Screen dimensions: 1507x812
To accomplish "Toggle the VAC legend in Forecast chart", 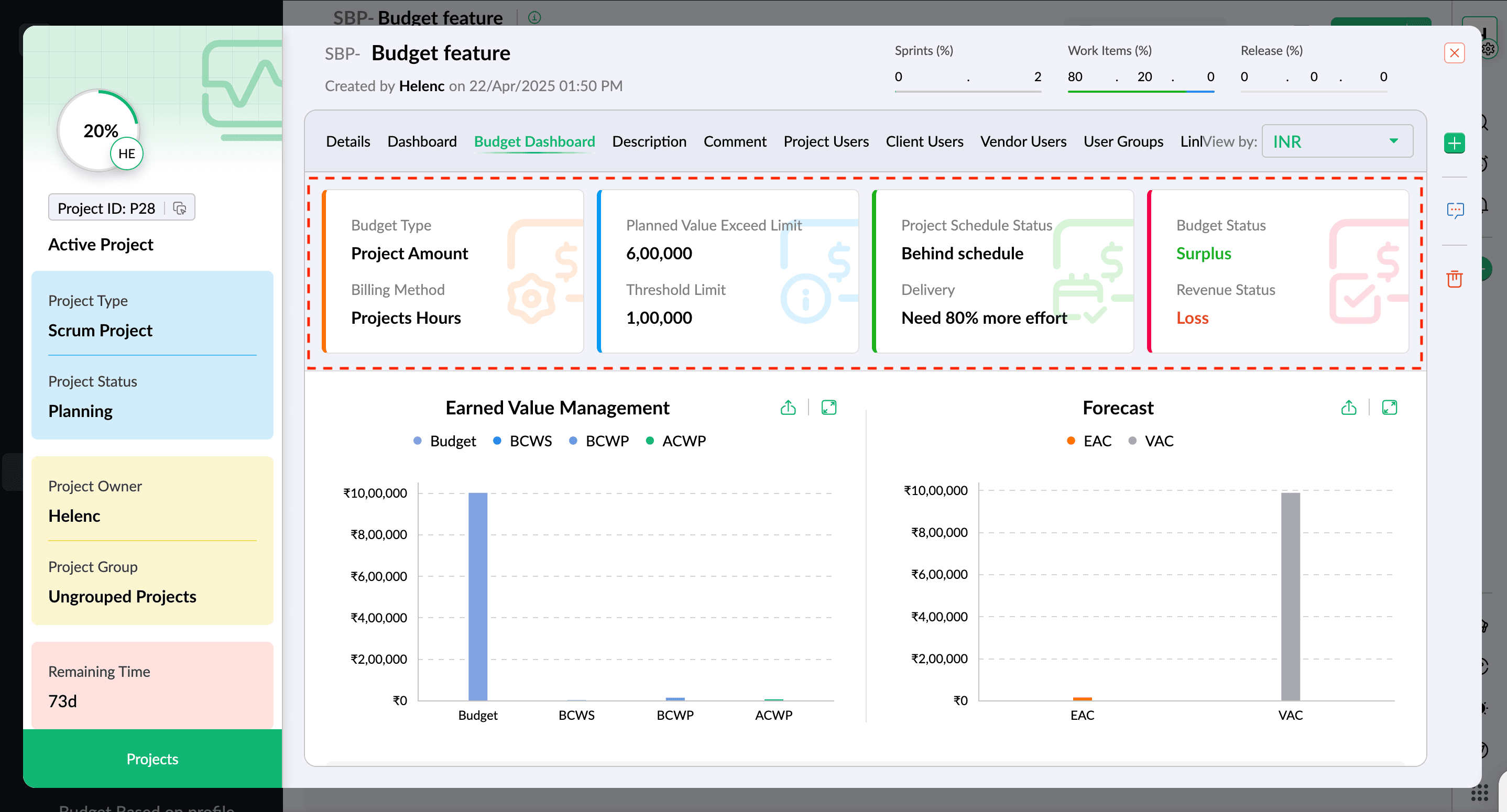I will [x=1151, y=441].
